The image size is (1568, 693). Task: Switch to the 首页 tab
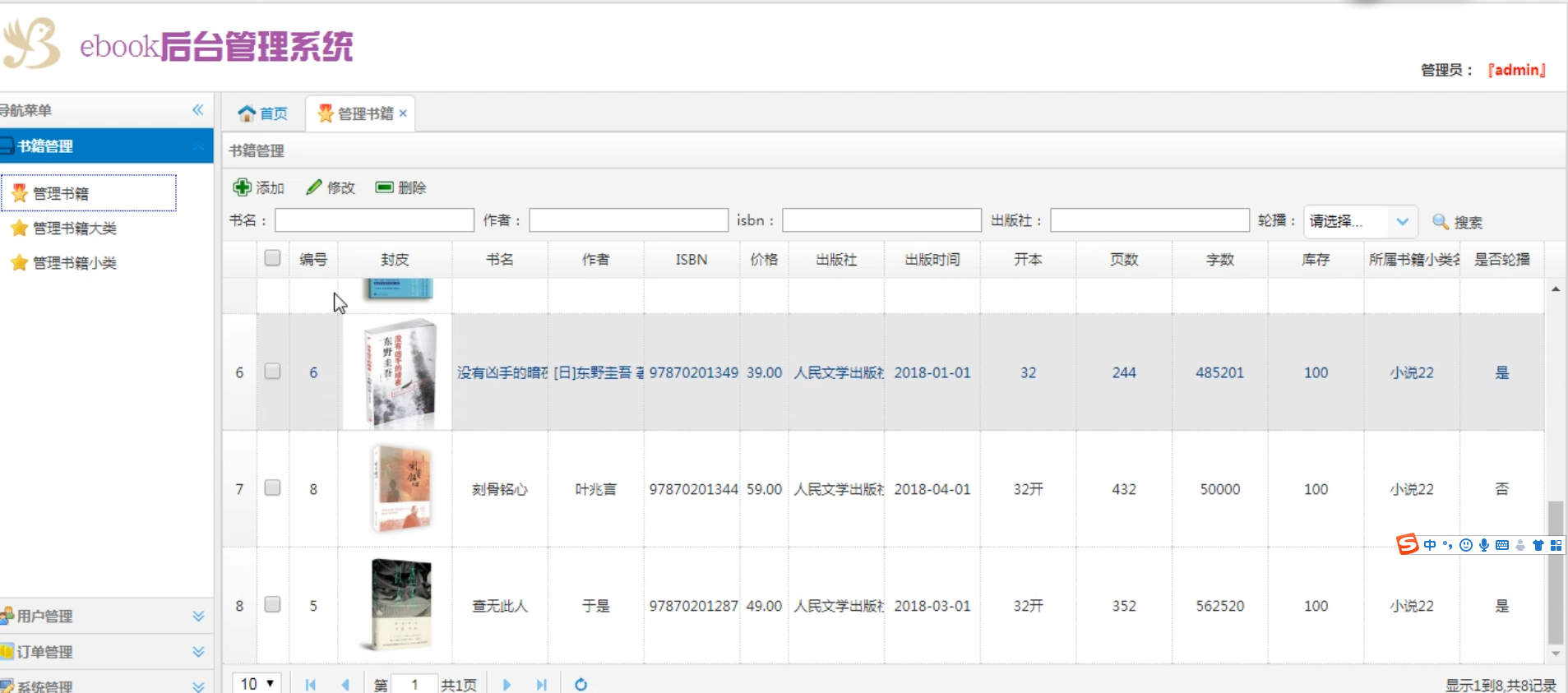(x=263, y=113)
